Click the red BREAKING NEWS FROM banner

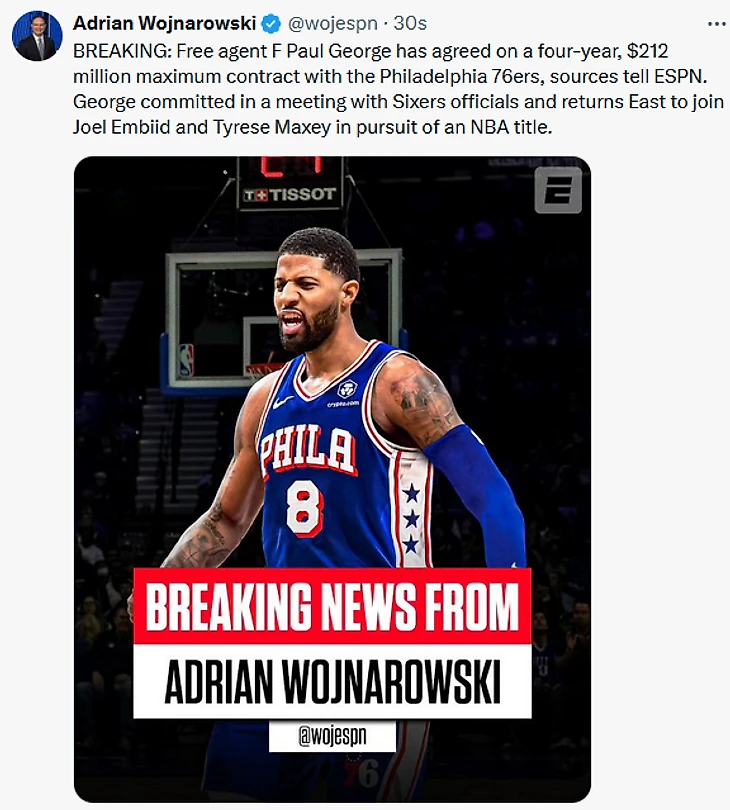(x=332, y=606)
